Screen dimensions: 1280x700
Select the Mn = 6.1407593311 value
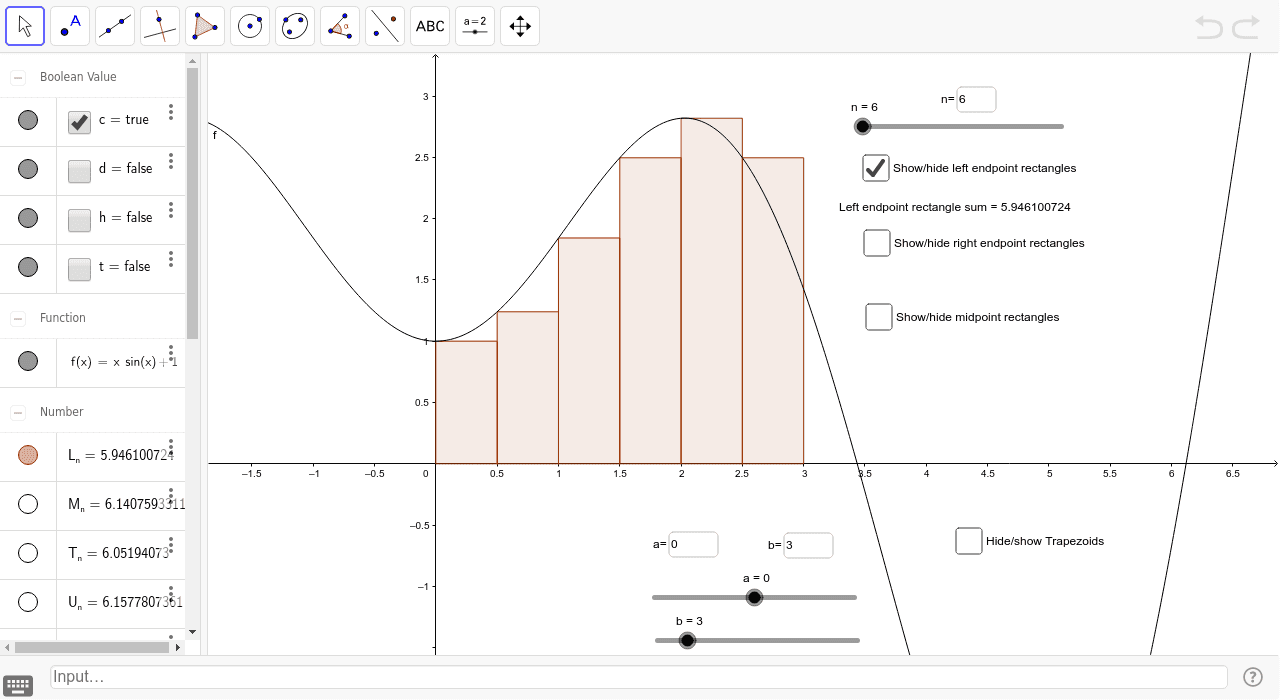(126, 504)
